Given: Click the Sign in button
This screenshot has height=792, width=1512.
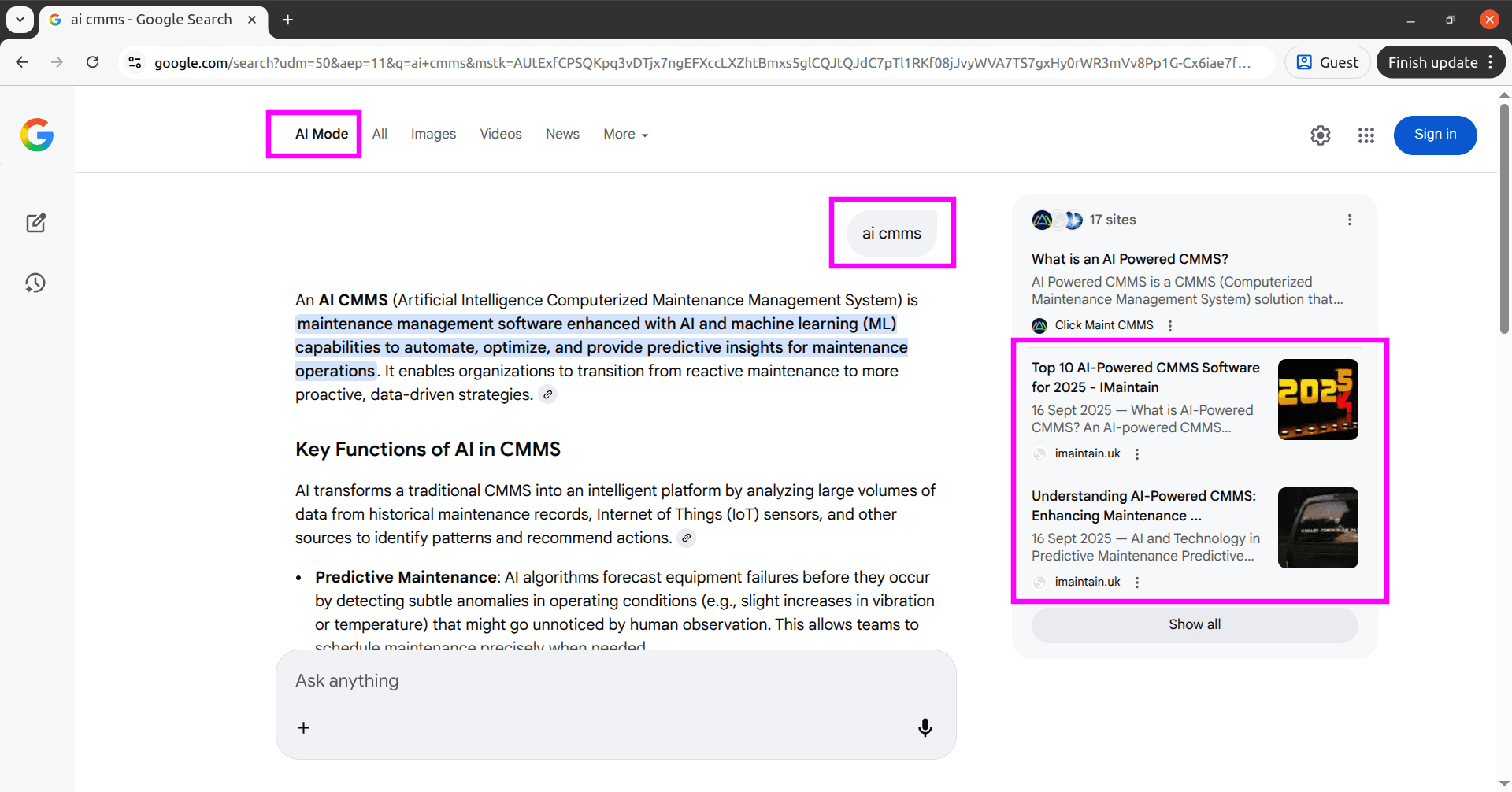Looking at the screenshot, I should pos(1435,135).
